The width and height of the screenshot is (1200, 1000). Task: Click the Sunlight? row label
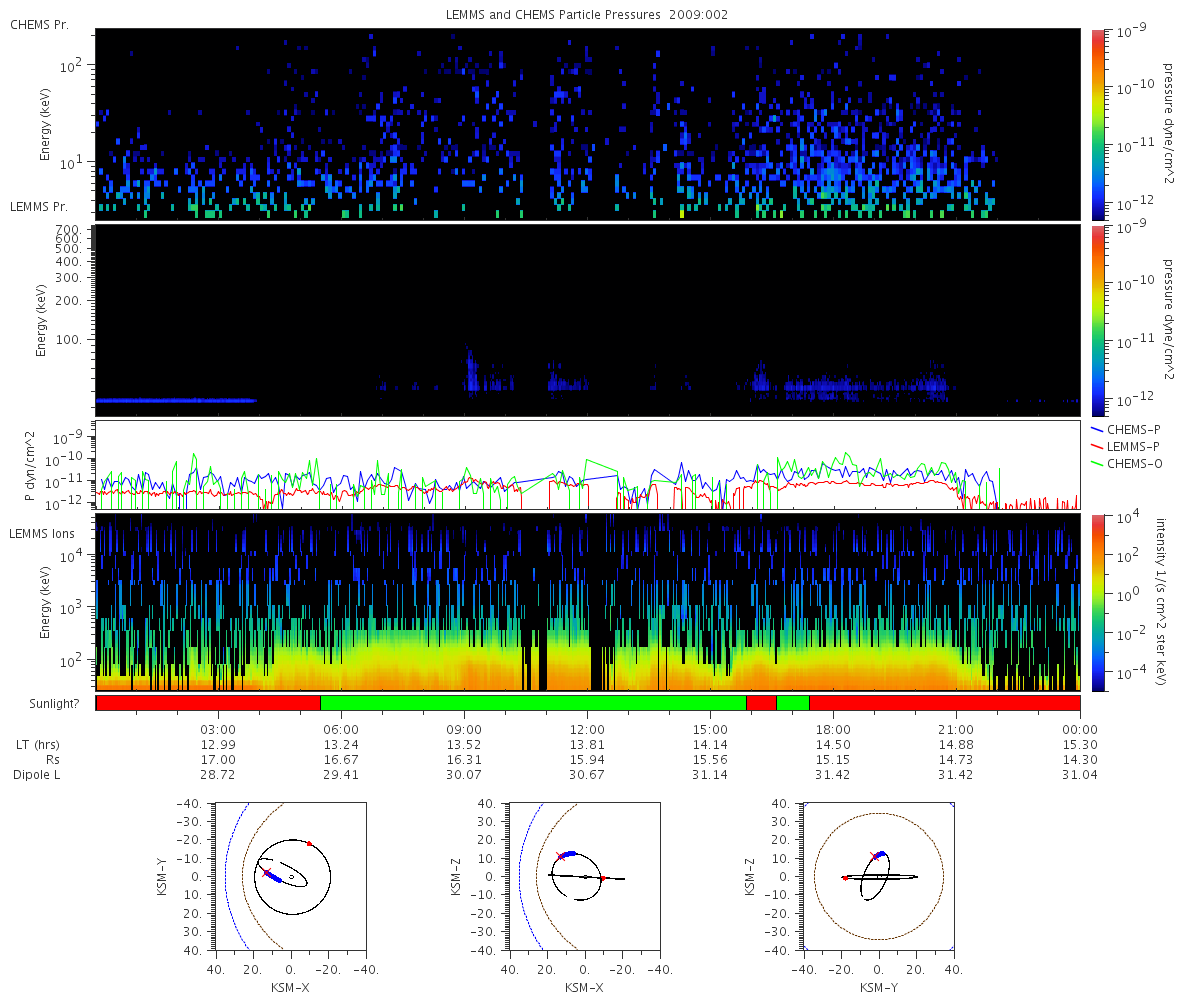click(51, 704)
